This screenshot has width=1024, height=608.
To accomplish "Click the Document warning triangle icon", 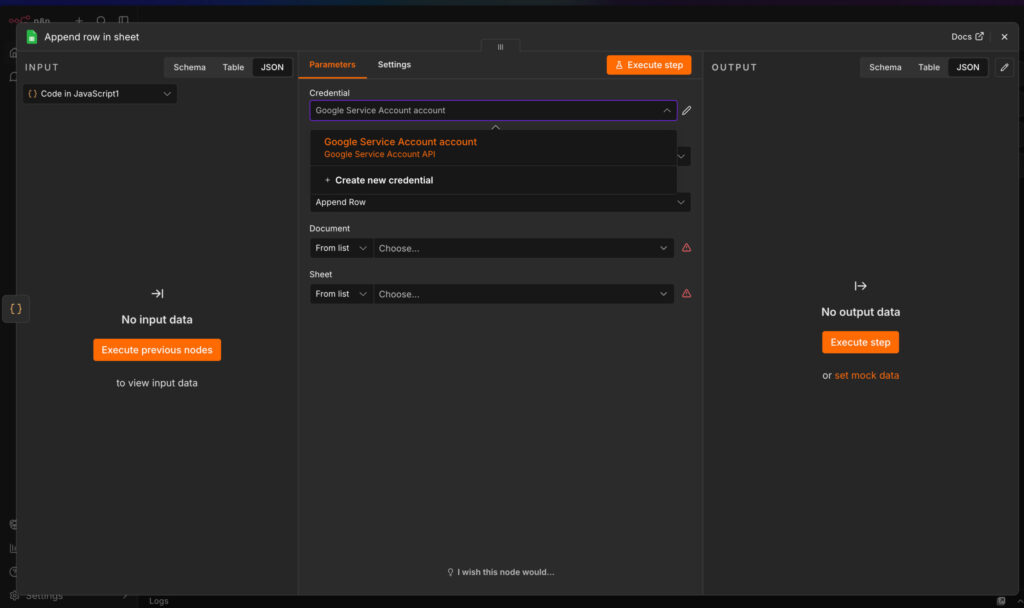I will pyautogui.click(x=686, y=248).
